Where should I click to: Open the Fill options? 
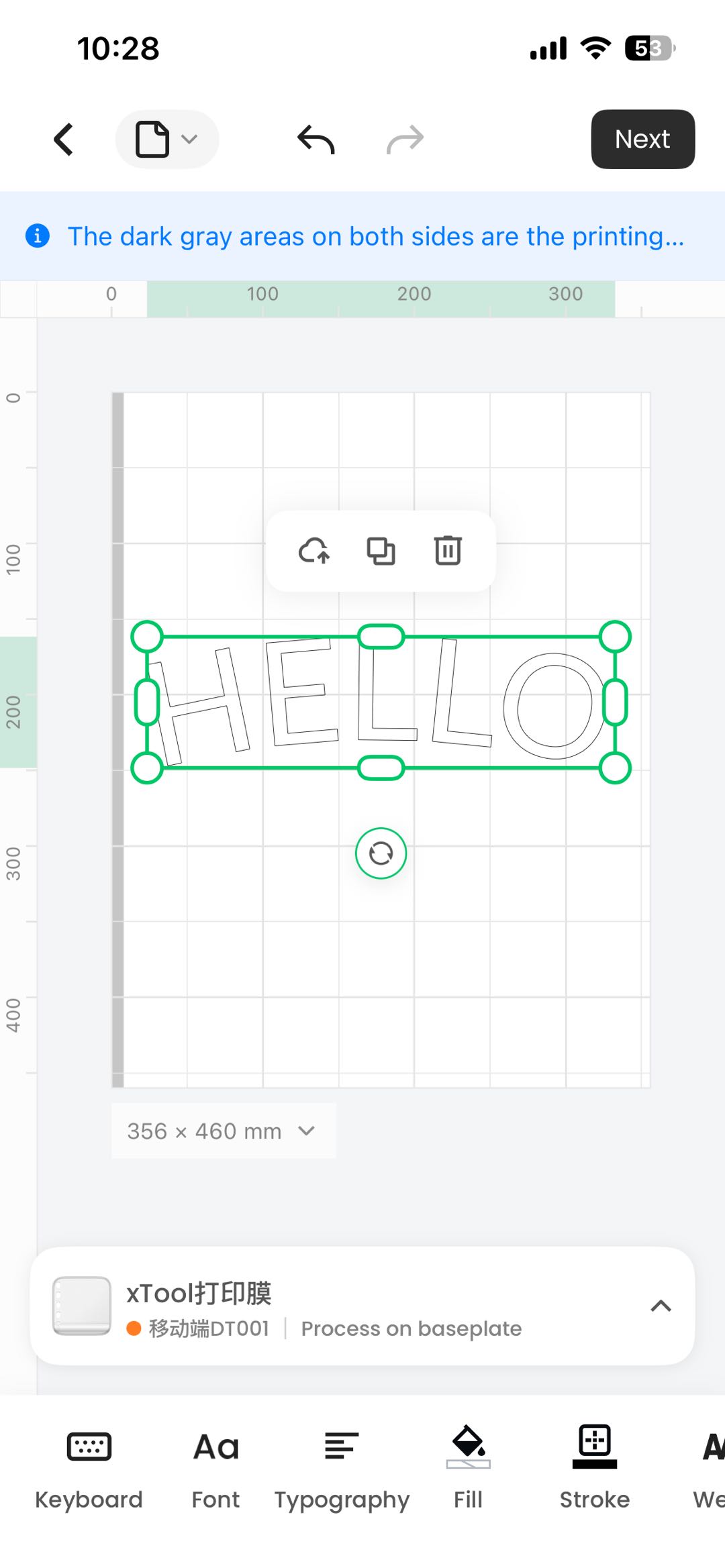pos(468,1469)
